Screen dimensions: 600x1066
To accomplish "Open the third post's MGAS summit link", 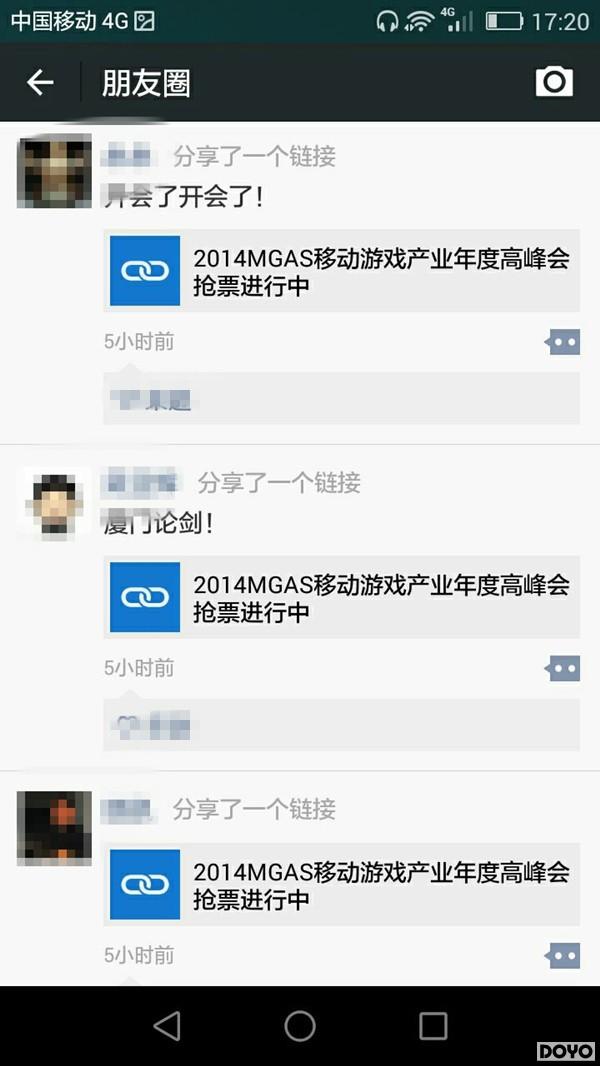I will [342, 884].
